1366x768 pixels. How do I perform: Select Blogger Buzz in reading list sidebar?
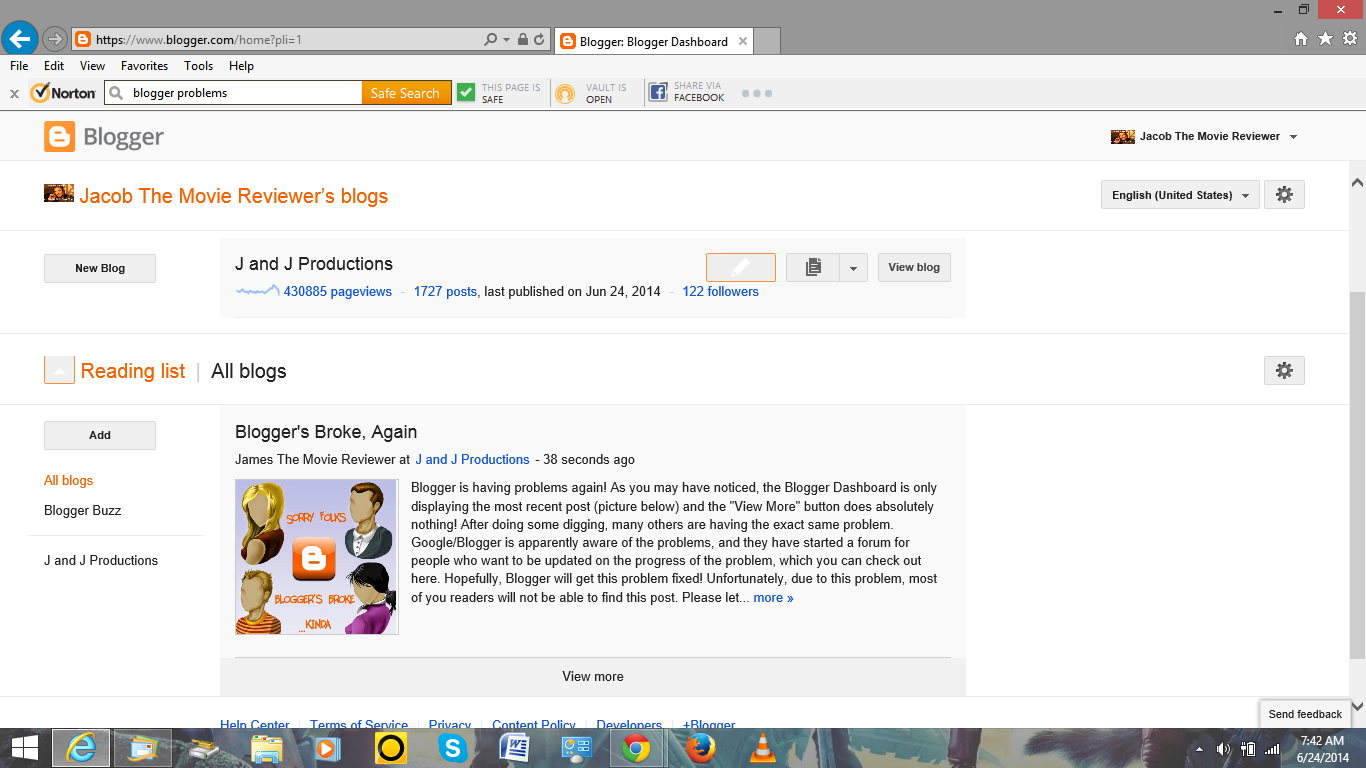(82, 510)
